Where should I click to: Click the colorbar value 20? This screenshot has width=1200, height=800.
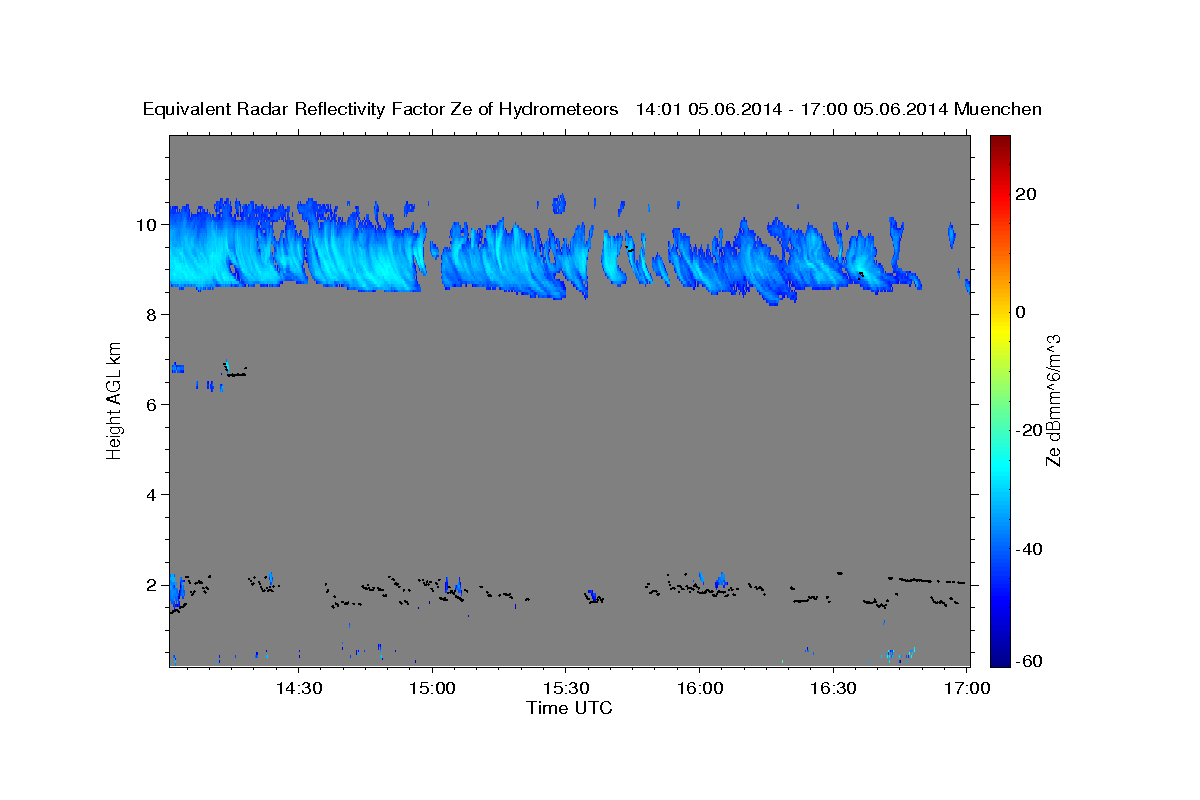tap(1026, 194)
